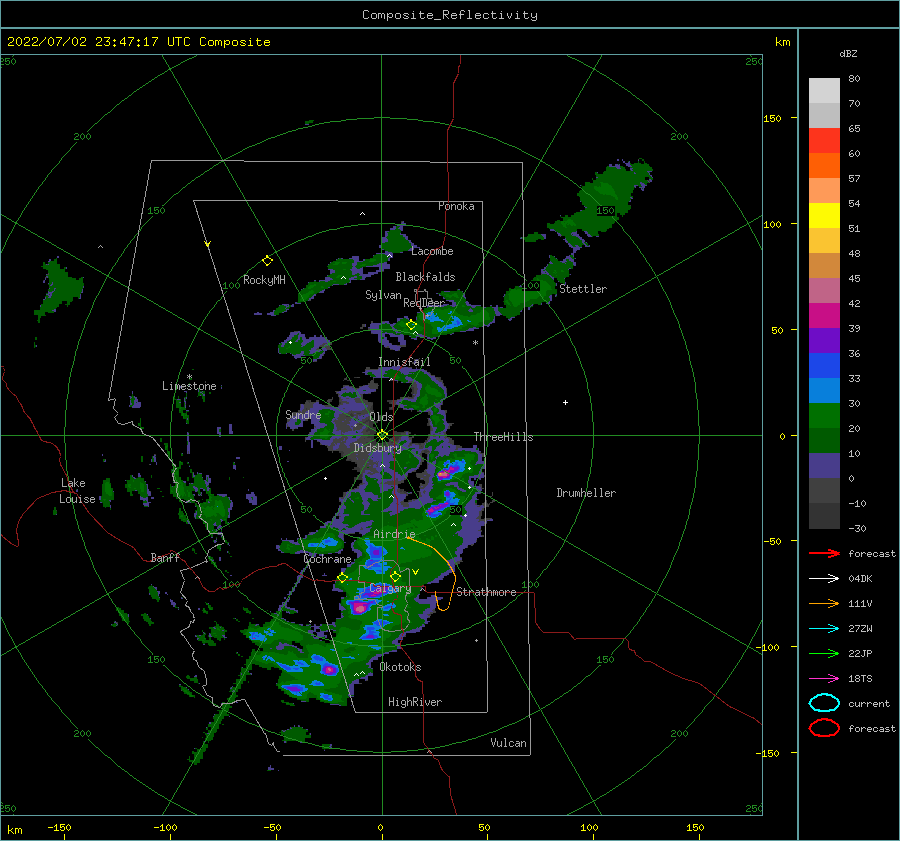
Task: Click the light gray 80 dBZ swatch
Action: click(x=824, y=90)
